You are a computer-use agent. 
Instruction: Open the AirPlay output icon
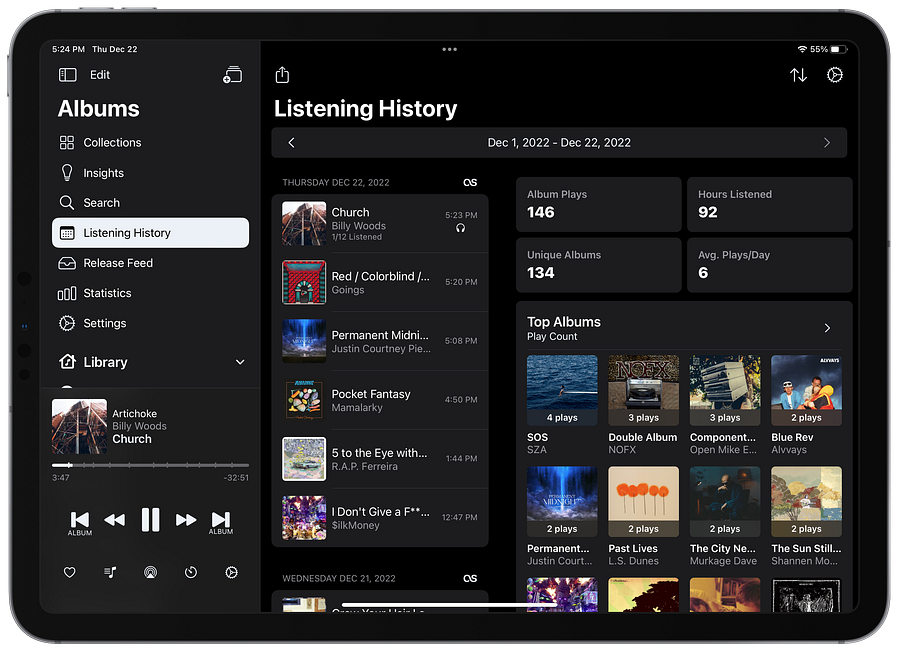pos(150,572)
